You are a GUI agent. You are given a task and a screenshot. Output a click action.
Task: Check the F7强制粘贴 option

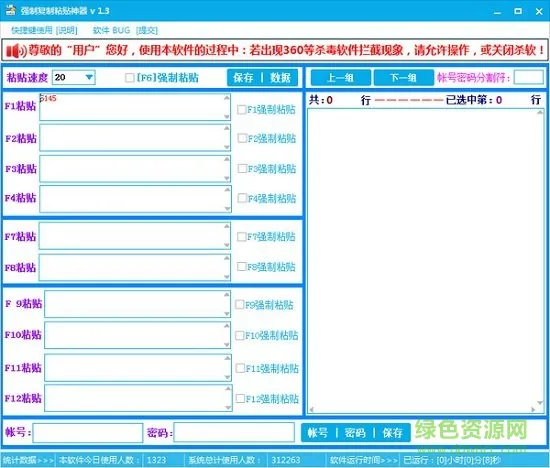pyautogui.click(x=241, y=237)
